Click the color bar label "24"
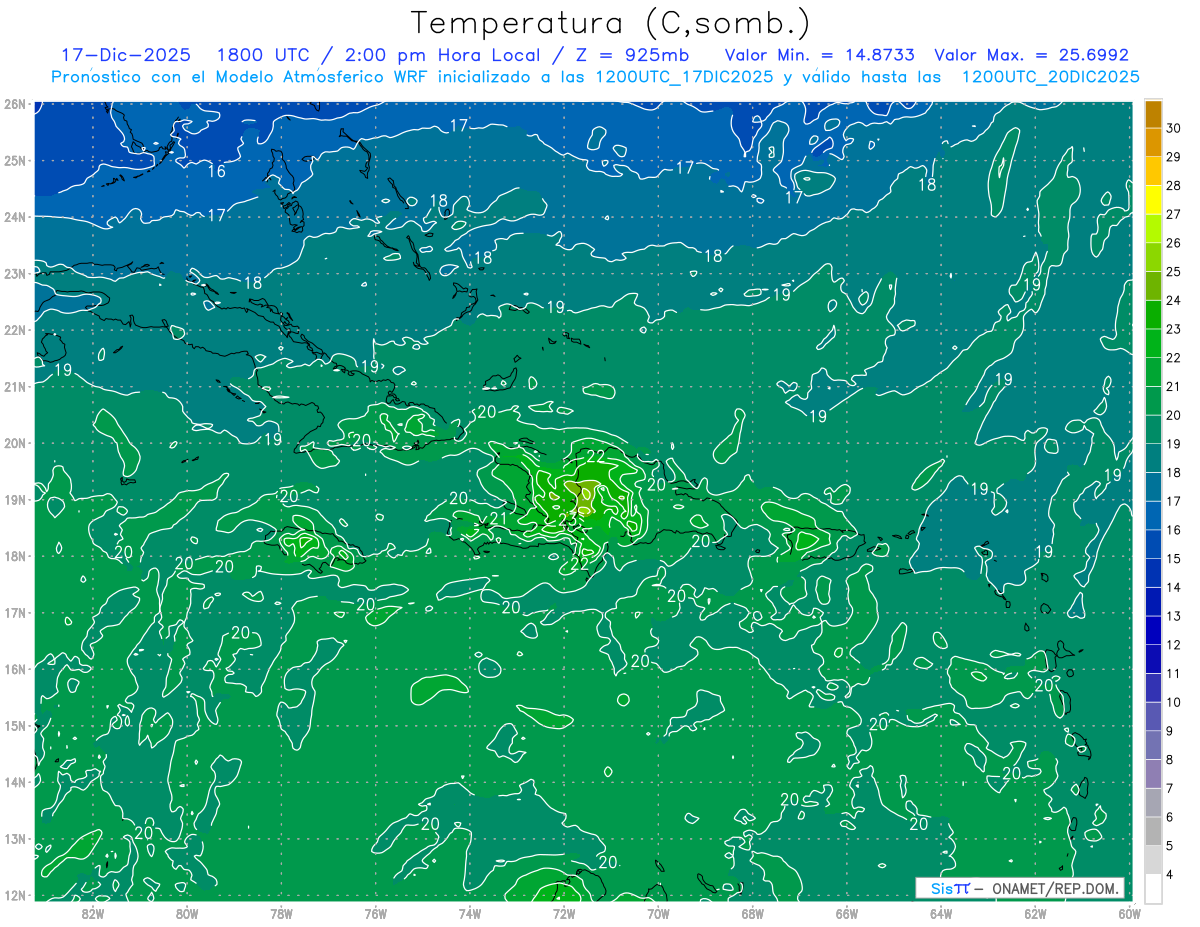 pos(1173,300)
